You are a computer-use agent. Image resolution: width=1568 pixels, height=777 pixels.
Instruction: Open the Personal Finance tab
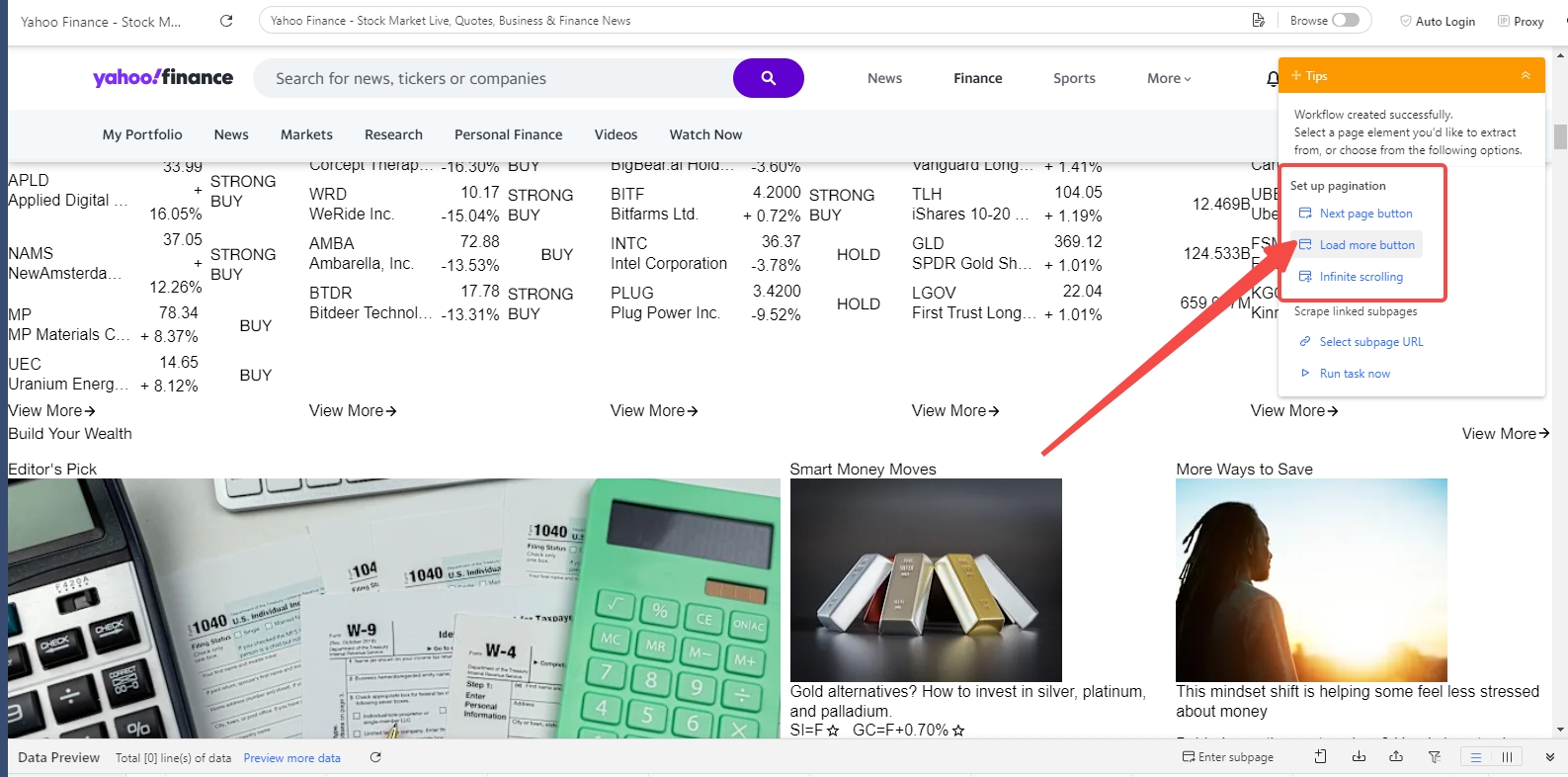click(x=508, y=134)
